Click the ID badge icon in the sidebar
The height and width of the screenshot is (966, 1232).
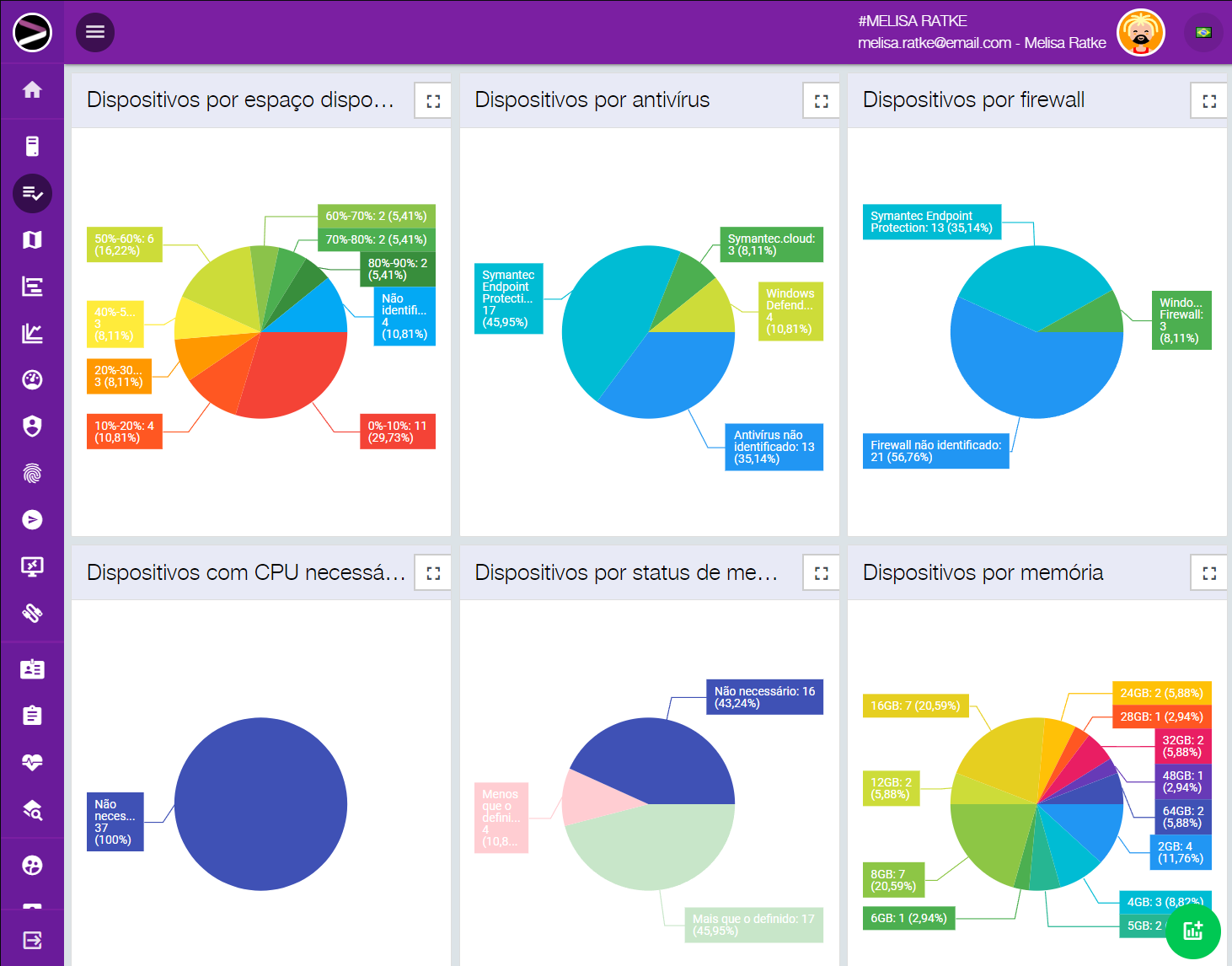click(x=32, y=669)
